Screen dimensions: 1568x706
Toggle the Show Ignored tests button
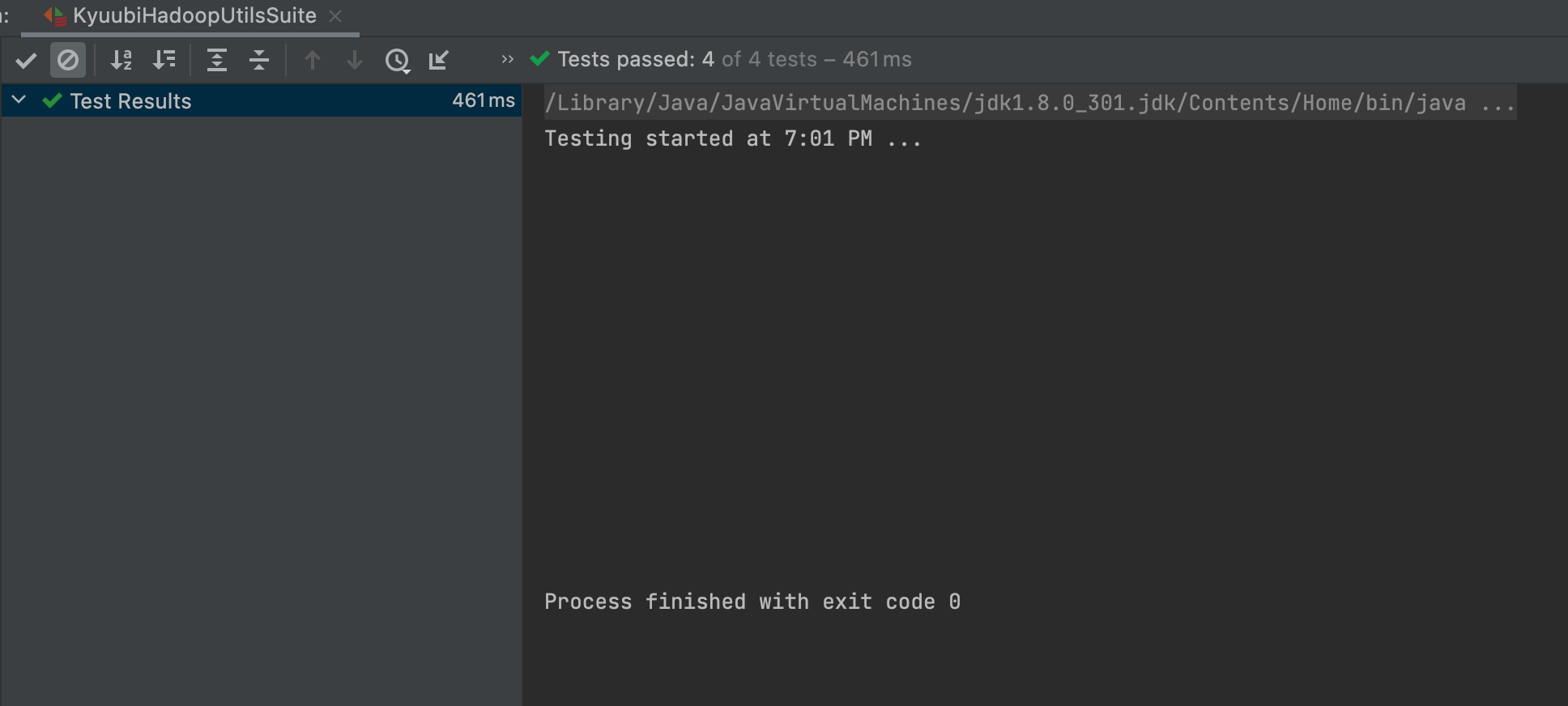[x=68, y=60]
